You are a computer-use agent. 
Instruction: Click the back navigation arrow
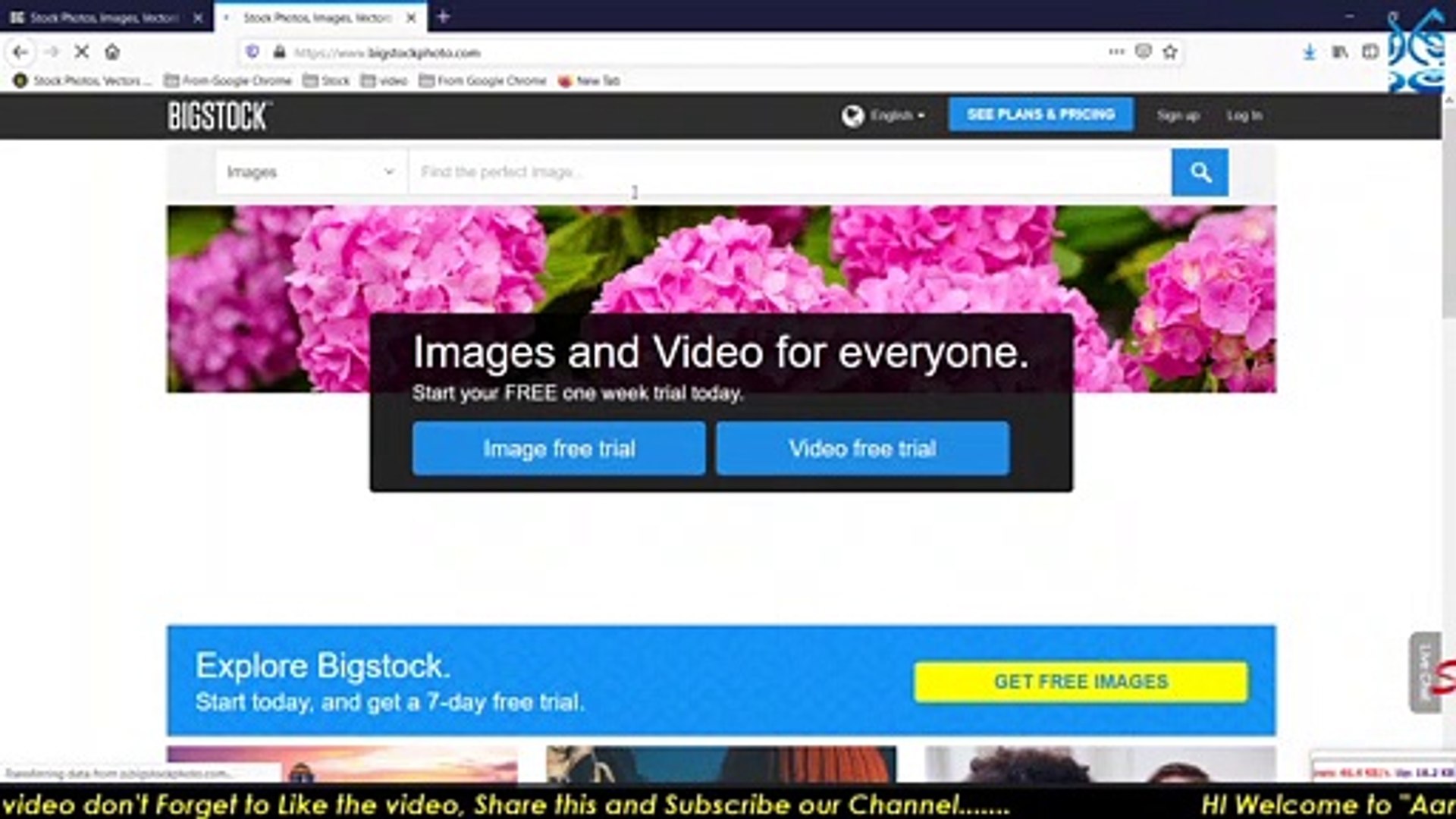coord(20,52)
